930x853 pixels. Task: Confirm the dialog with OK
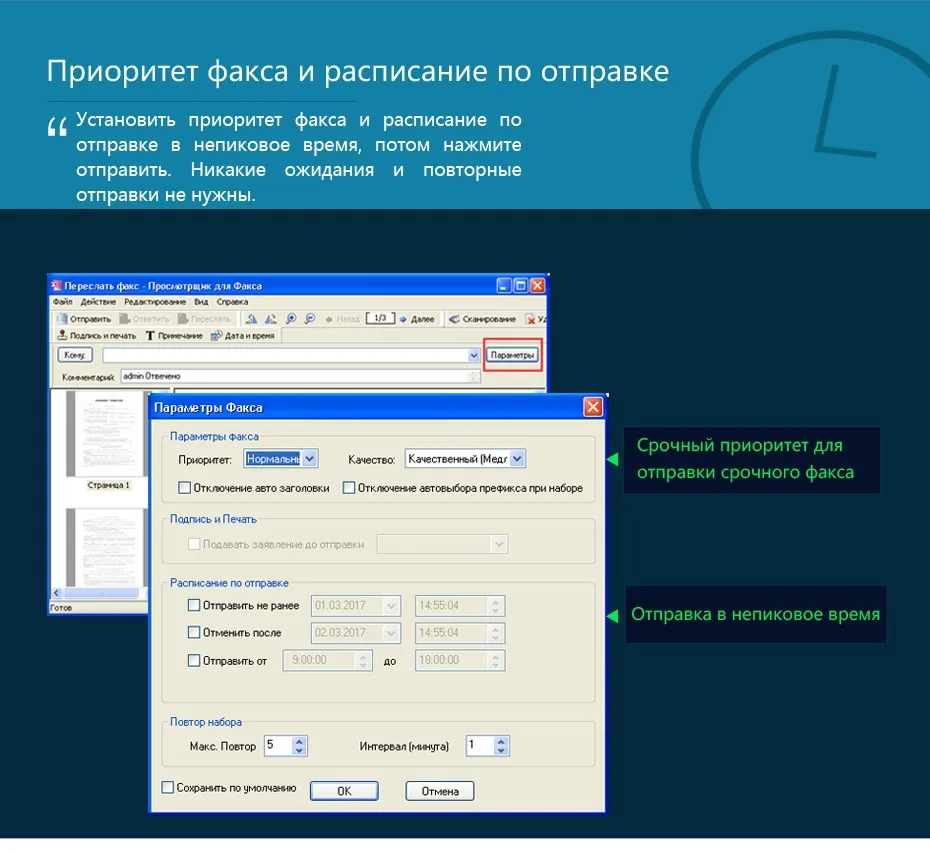pos(344,791)
